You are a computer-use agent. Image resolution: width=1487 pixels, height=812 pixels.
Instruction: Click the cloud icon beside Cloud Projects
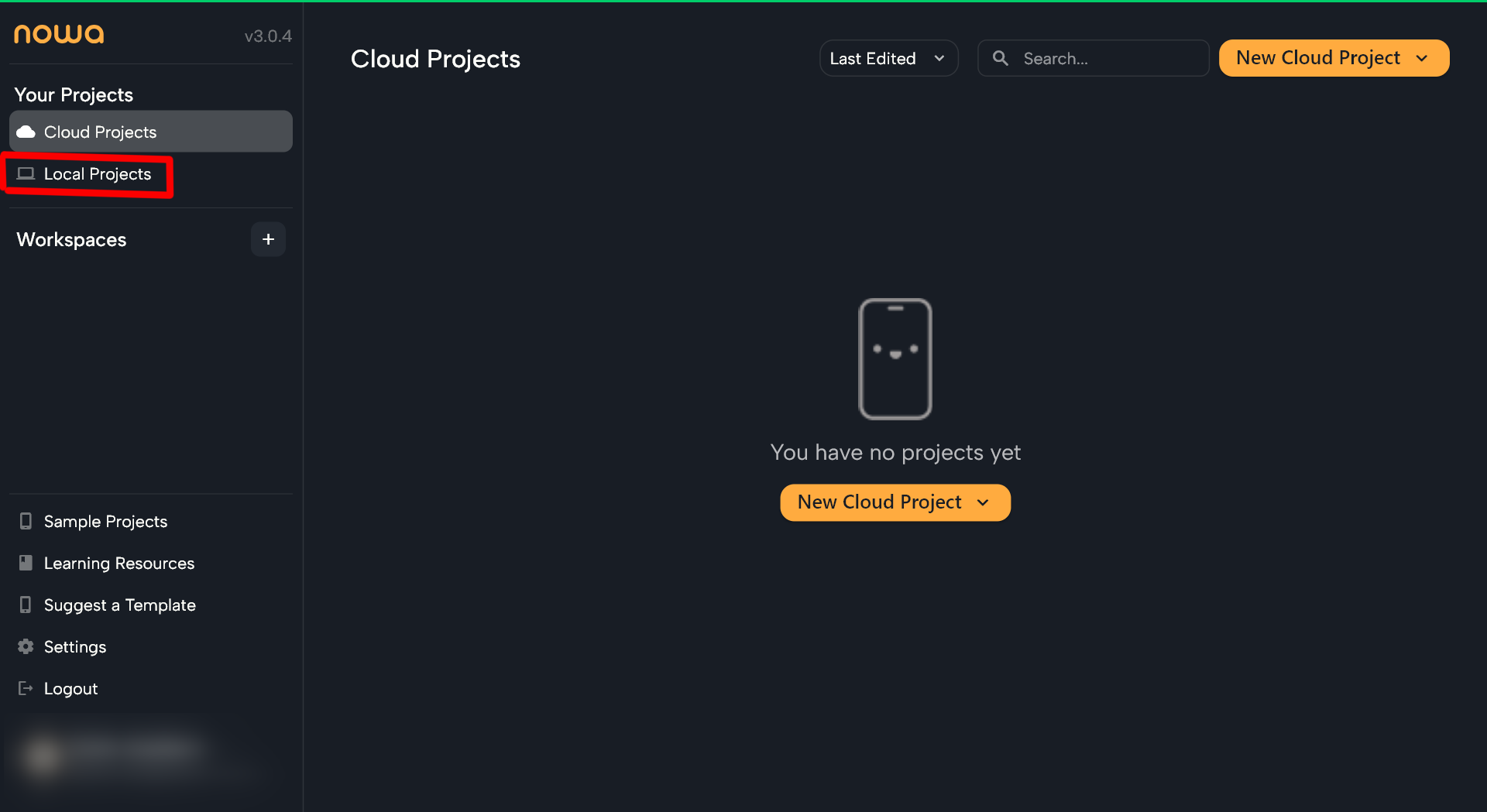click(x=26, y=132)
